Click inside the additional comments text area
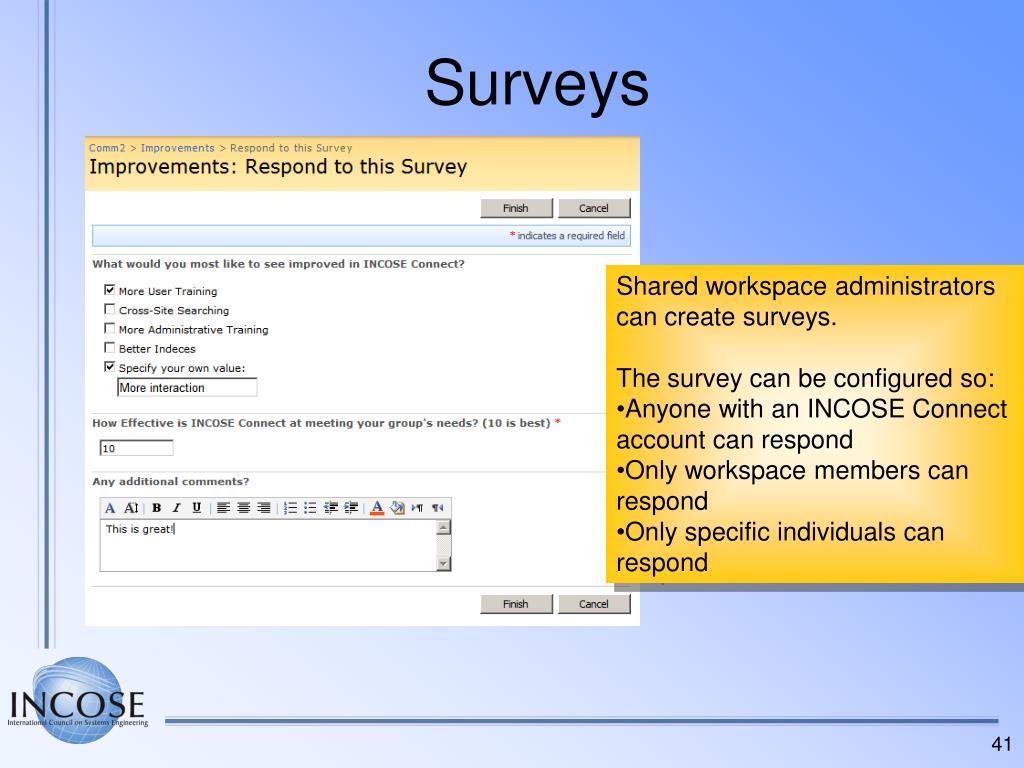This screenshot has width=1024, height=768. coord(268,545)
